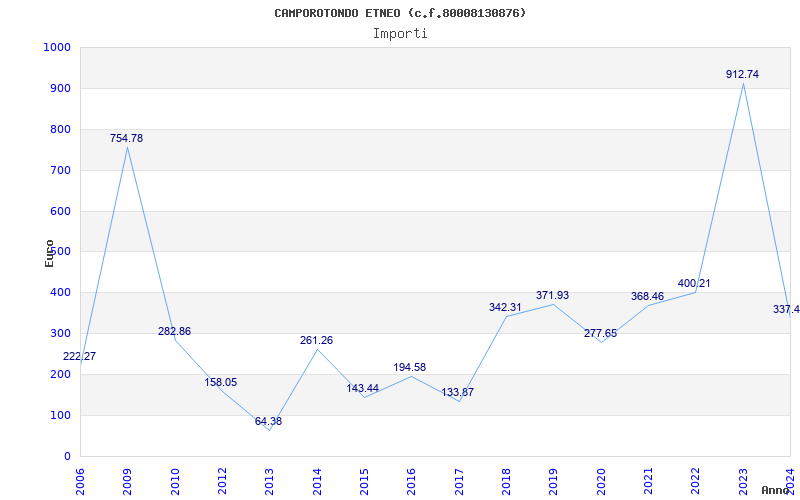The height and width of the screenshot is (500, 800).
Task: Click the 371.93 value label
Action: 553,295
